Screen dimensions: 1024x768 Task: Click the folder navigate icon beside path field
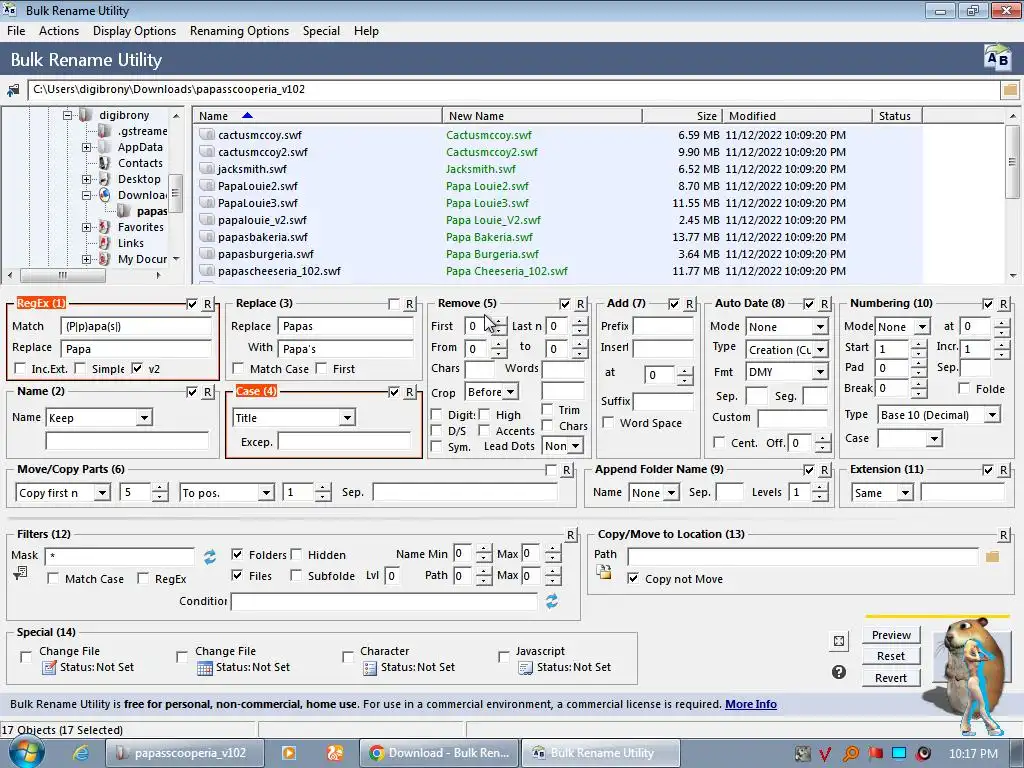(x=13, y=90)
